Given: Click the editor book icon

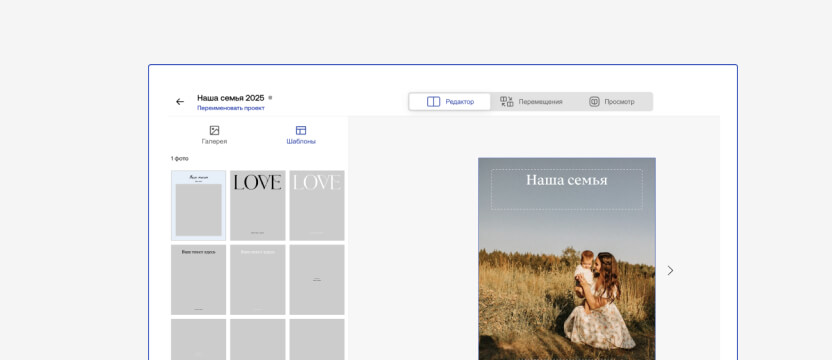Looking at the screenshot, I should pos(434,101).
